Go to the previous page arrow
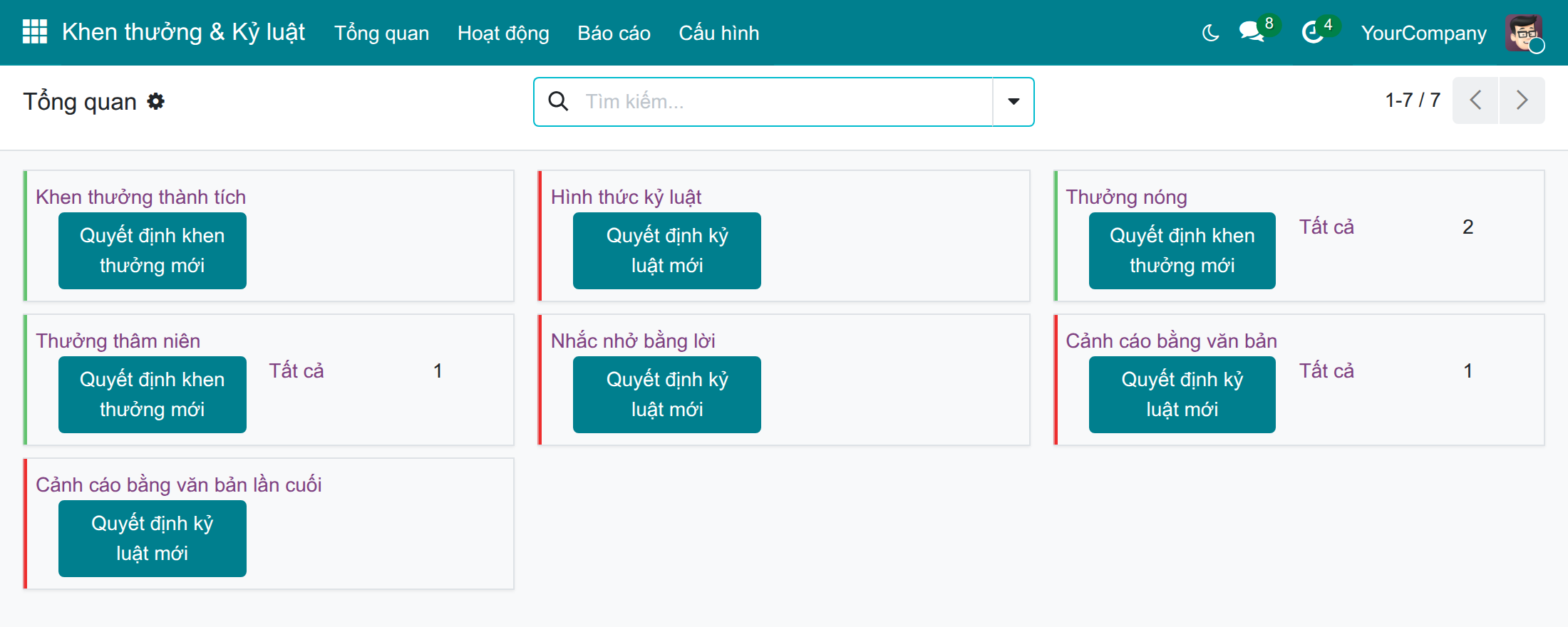The image size is (1568, 627). (x=1475, y=100)
